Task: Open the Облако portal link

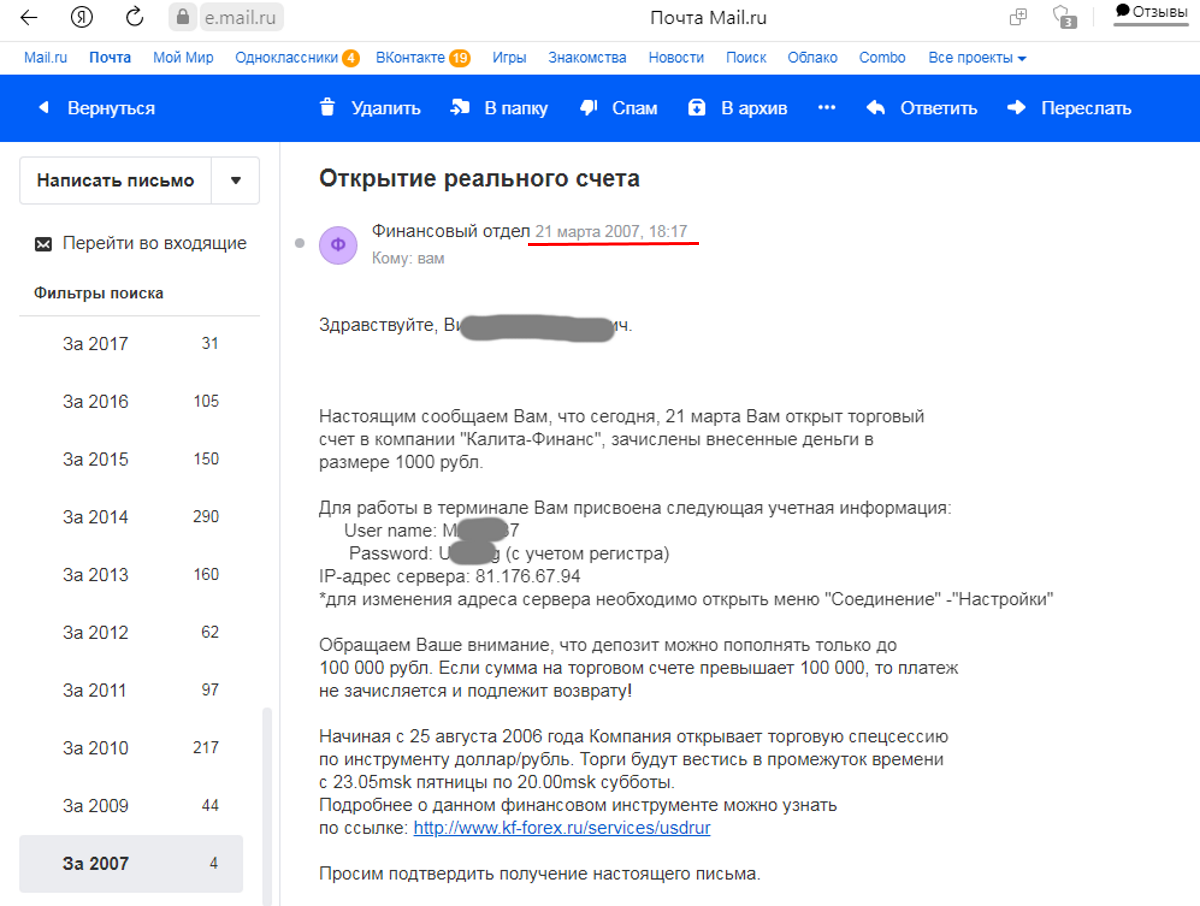Action: 812,58
